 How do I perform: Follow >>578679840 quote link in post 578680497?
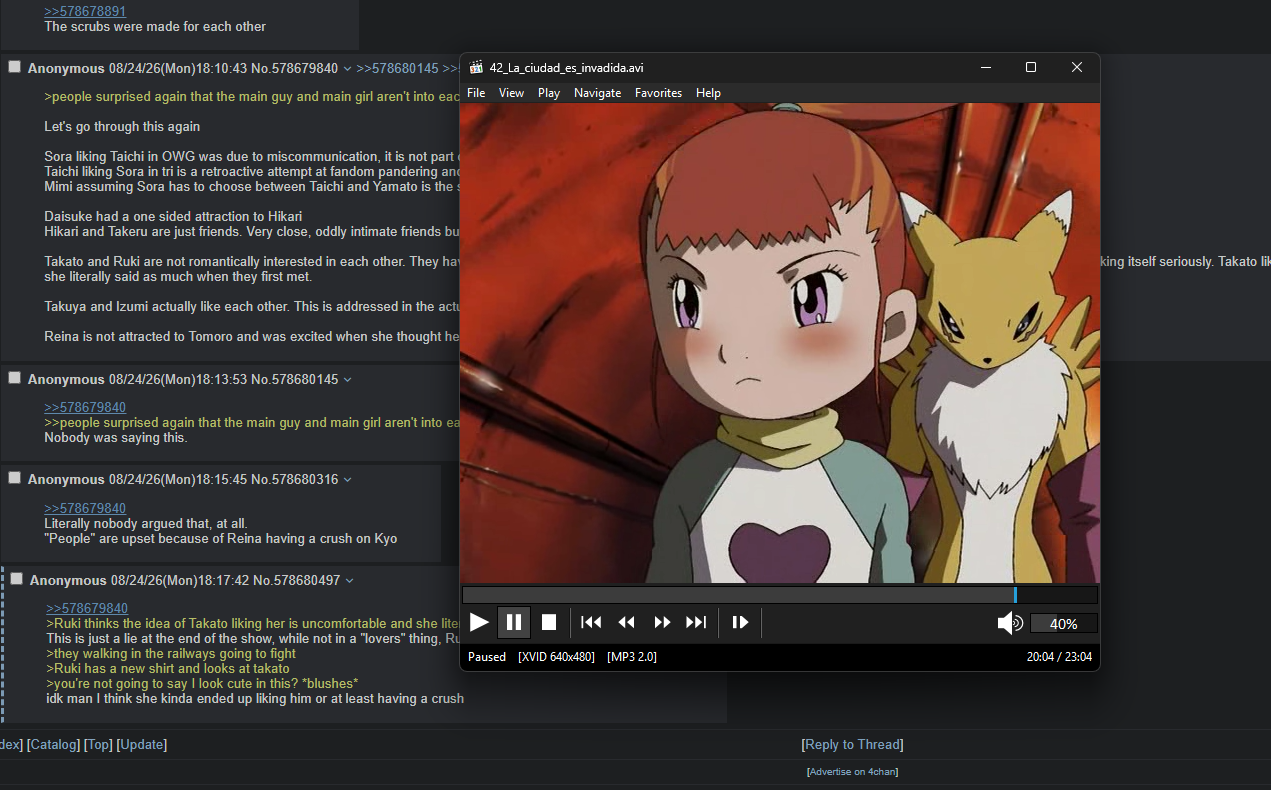tap(87, 609)
